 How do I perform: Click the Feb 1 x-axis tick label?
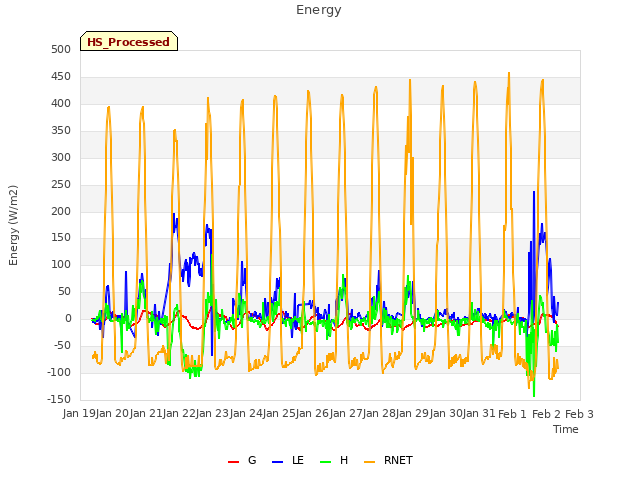(x=513, y=414)
